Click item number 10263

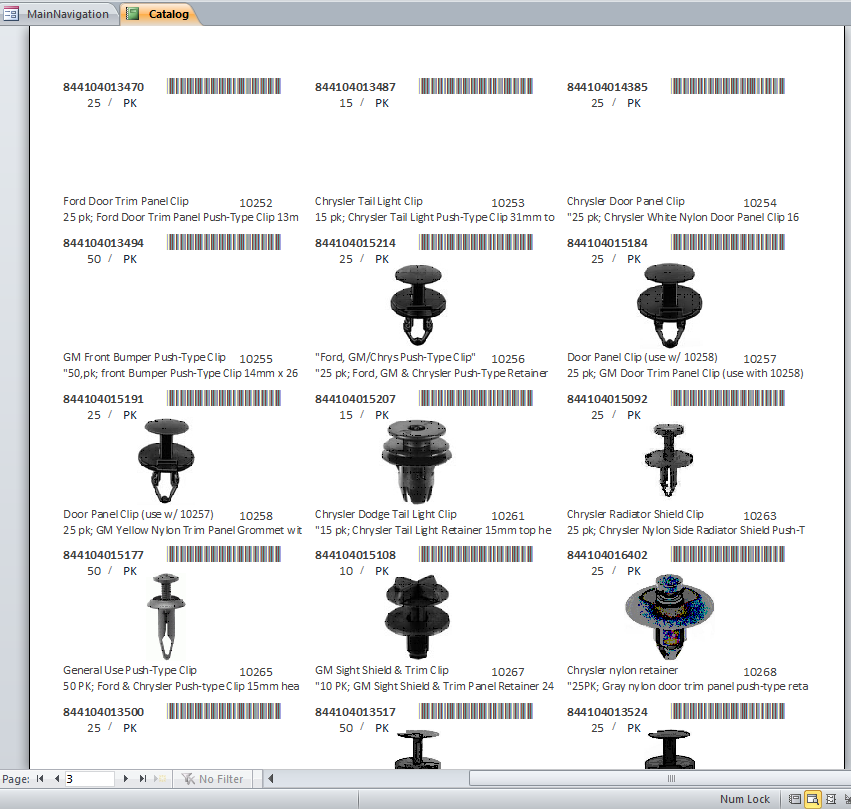(x=760, y=516)
